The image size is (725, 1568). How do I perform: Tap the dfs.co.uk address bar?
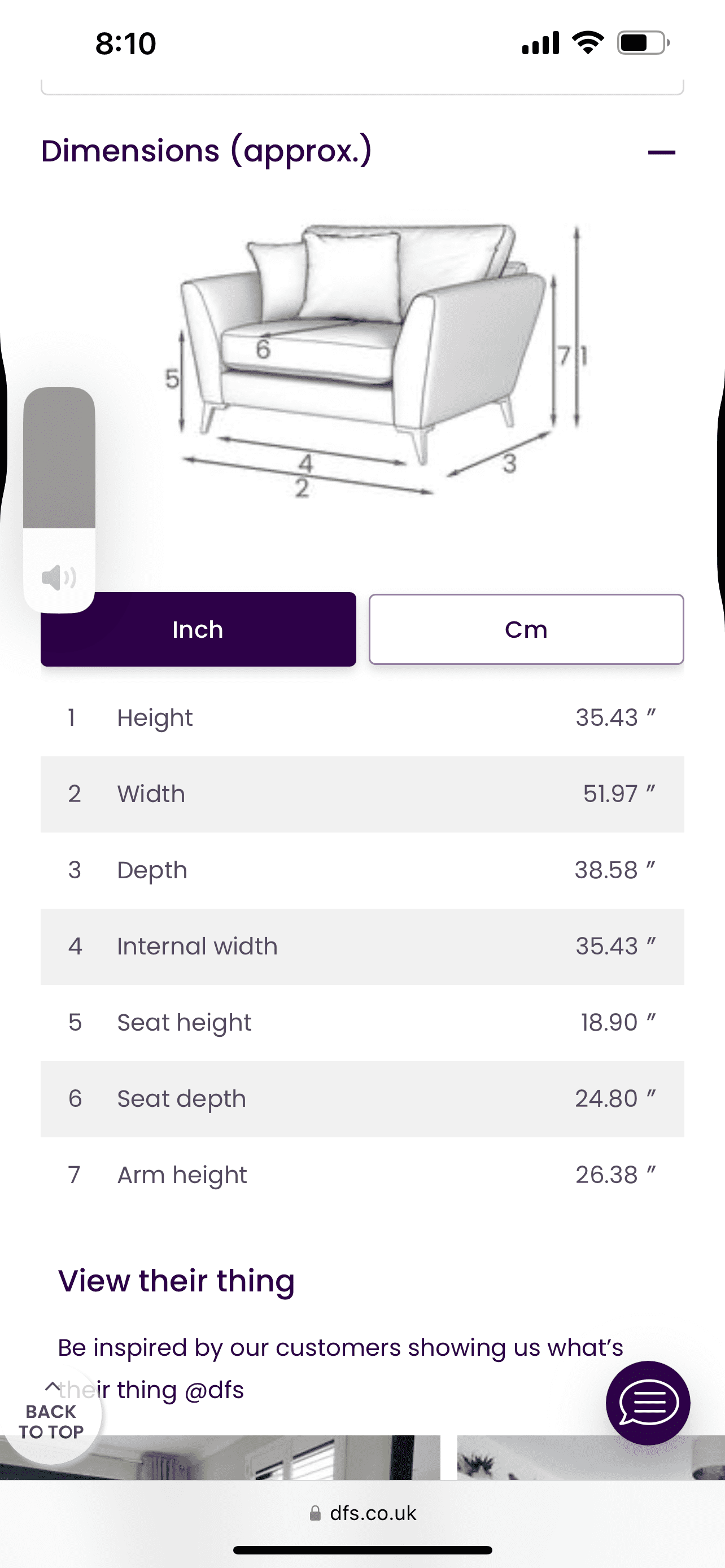tap(363, 1513)
